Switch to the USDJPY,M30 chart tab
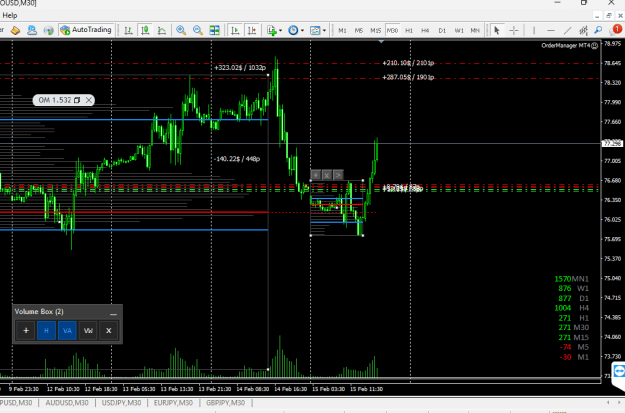Viewport: 625px width, 413px height. pyautogui.click(x=121, y=403)
